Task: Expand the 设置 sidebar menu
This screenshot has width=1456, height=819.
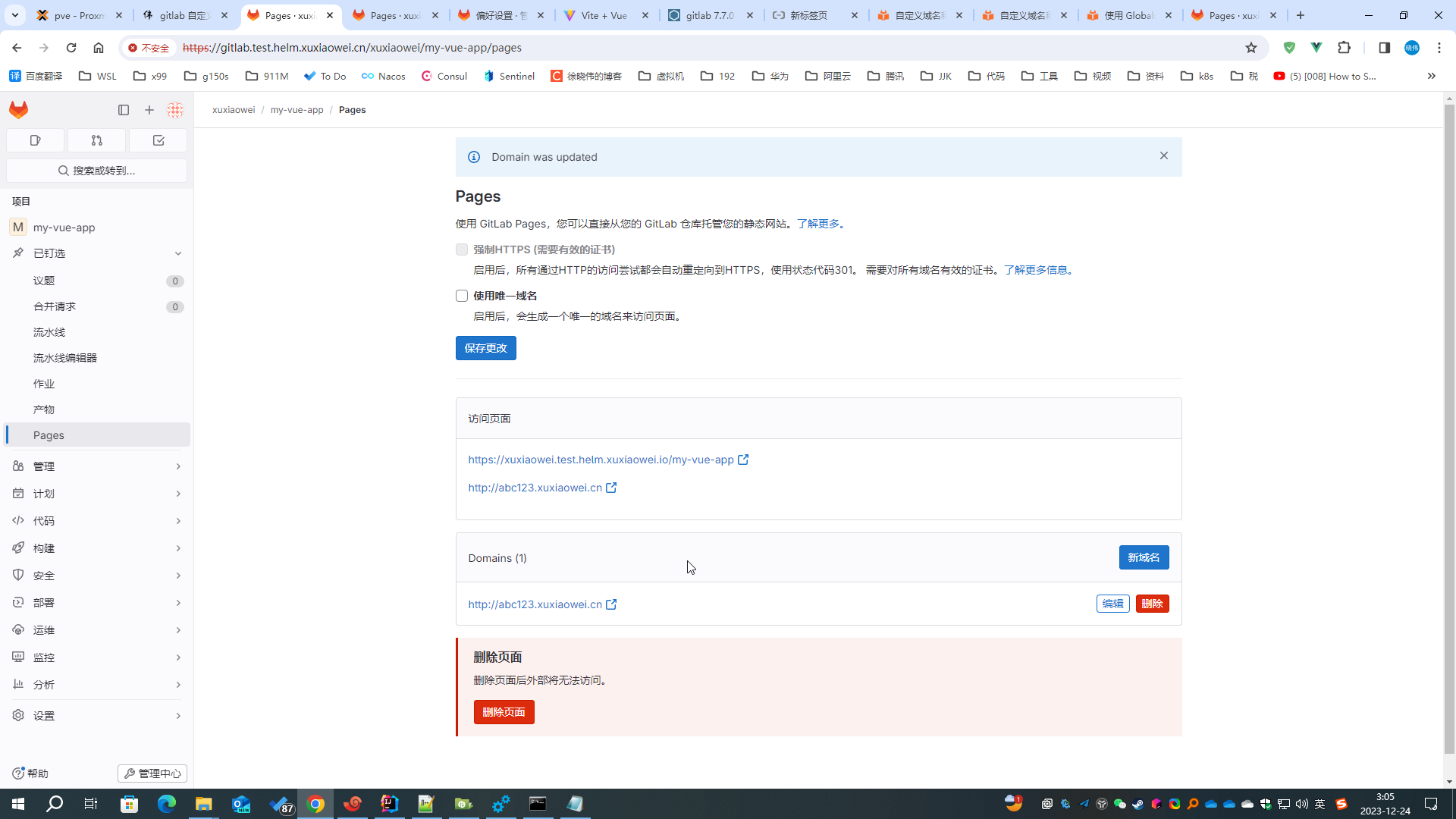Action: [x=96, y=715]
